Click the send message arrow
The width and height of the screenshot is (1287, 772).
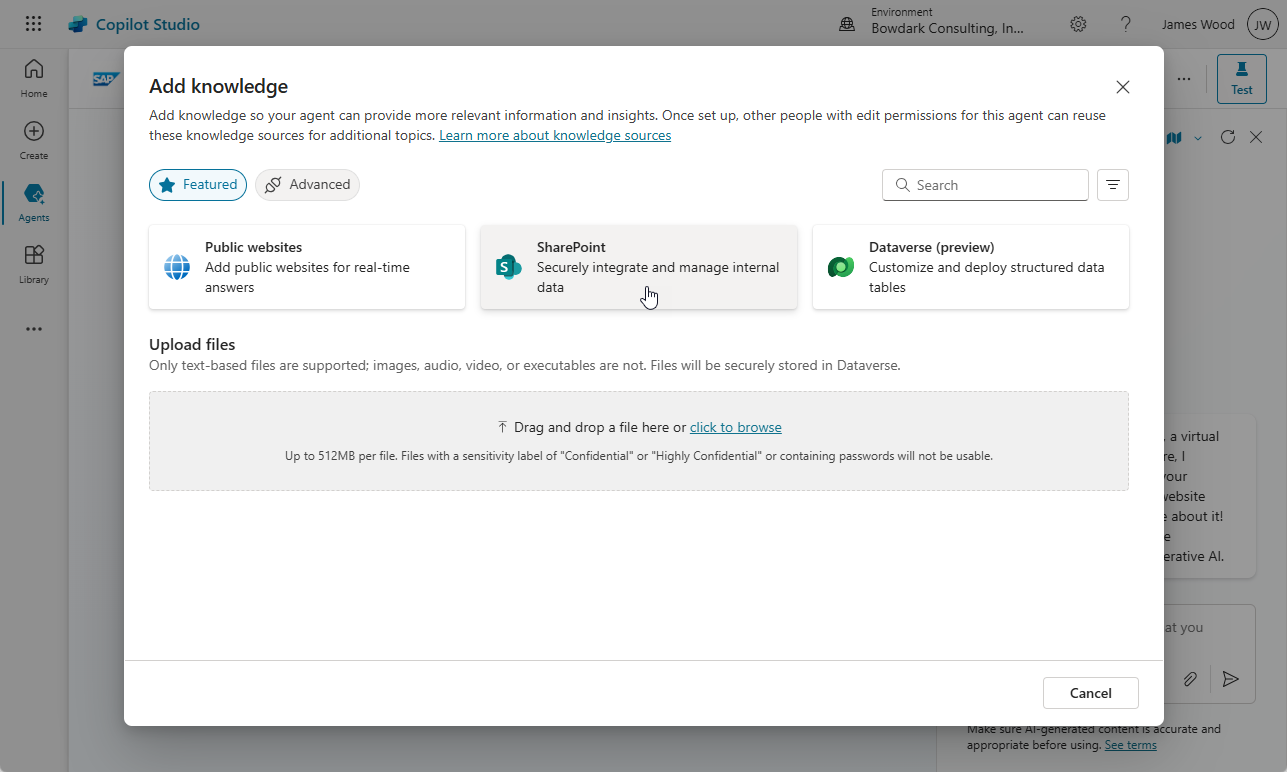pyautogui.click(x=1231, y=679)
